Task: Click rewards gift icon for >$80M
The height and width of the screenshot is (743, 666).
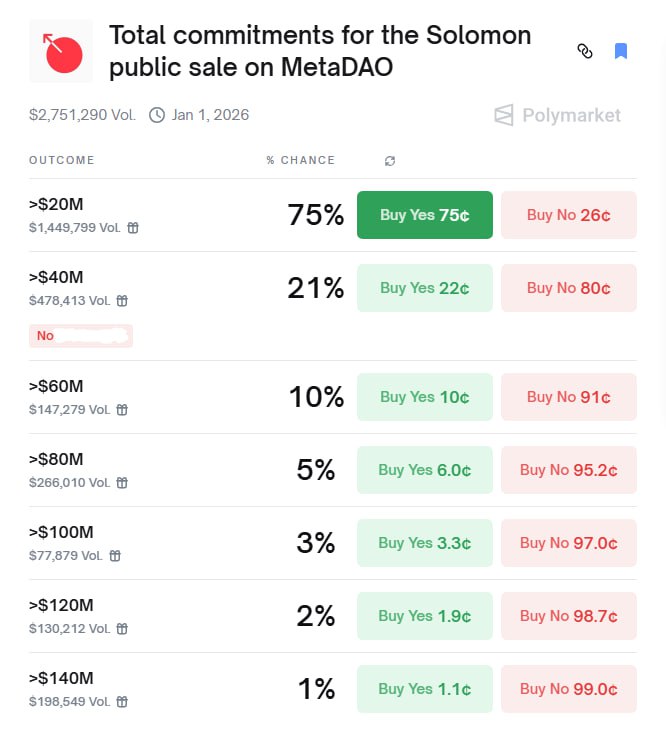Action: pyautogui.click(x=122, y=483)
